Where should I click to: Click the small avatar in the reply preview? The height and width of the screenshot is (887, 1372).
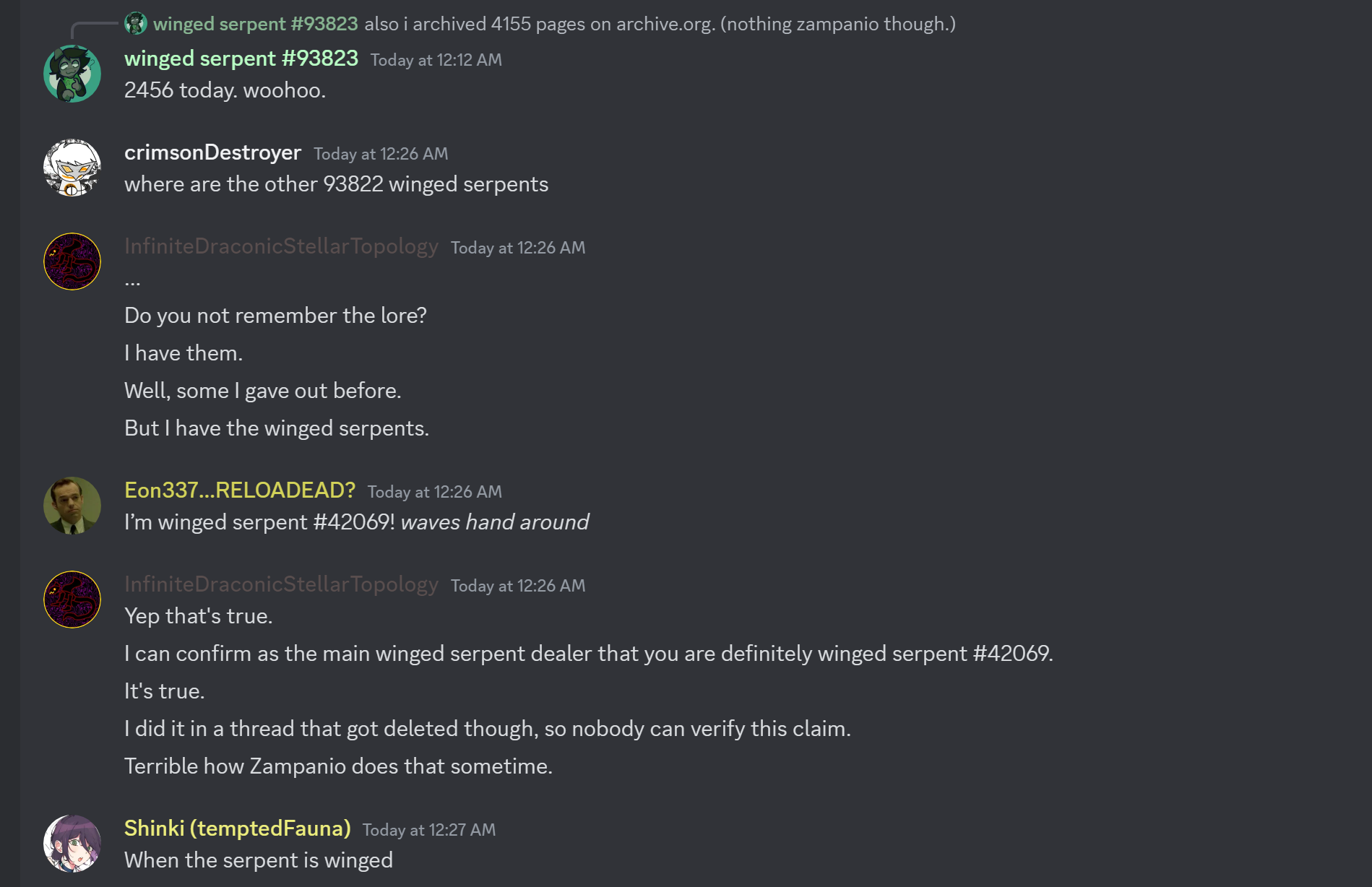pos(135,24)
